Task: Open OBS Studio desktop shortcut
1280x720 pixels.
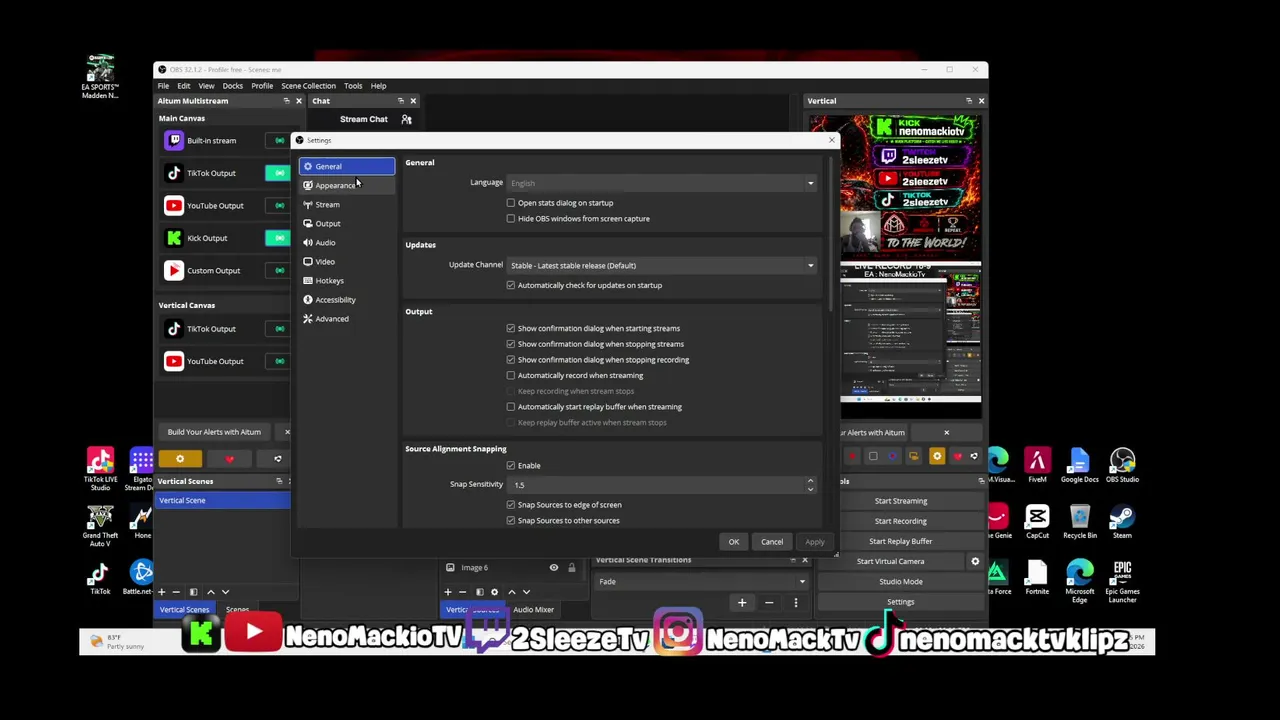Action: click(x=1122, y=466)
